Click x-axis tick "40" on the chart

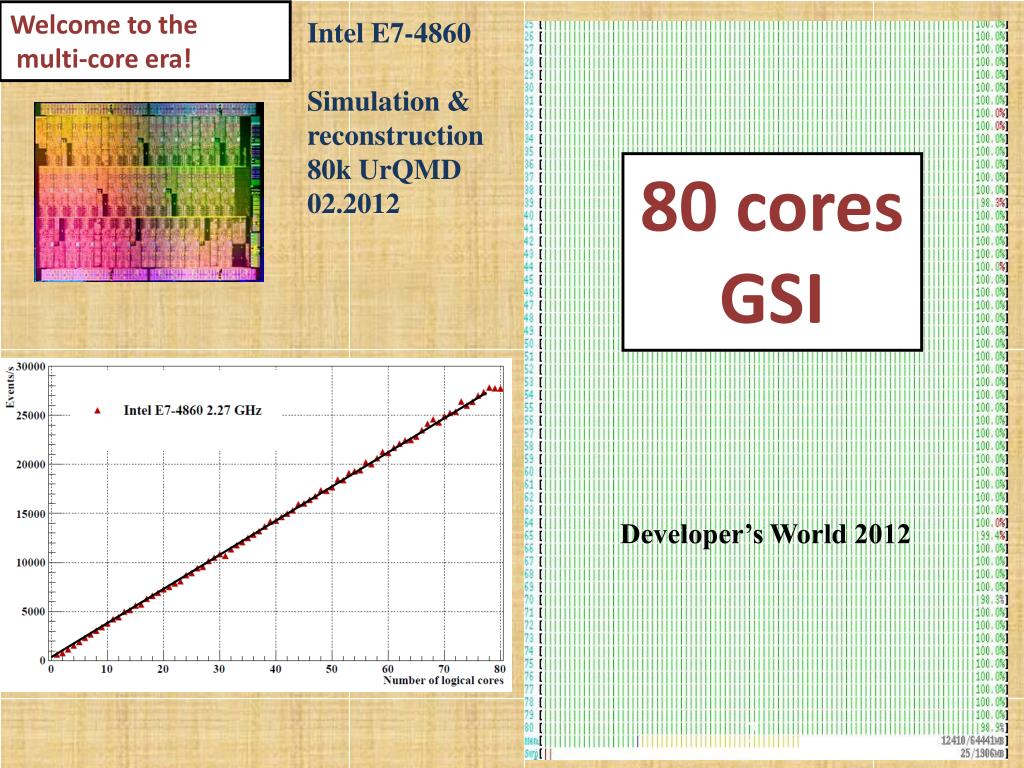coord(276,669)
